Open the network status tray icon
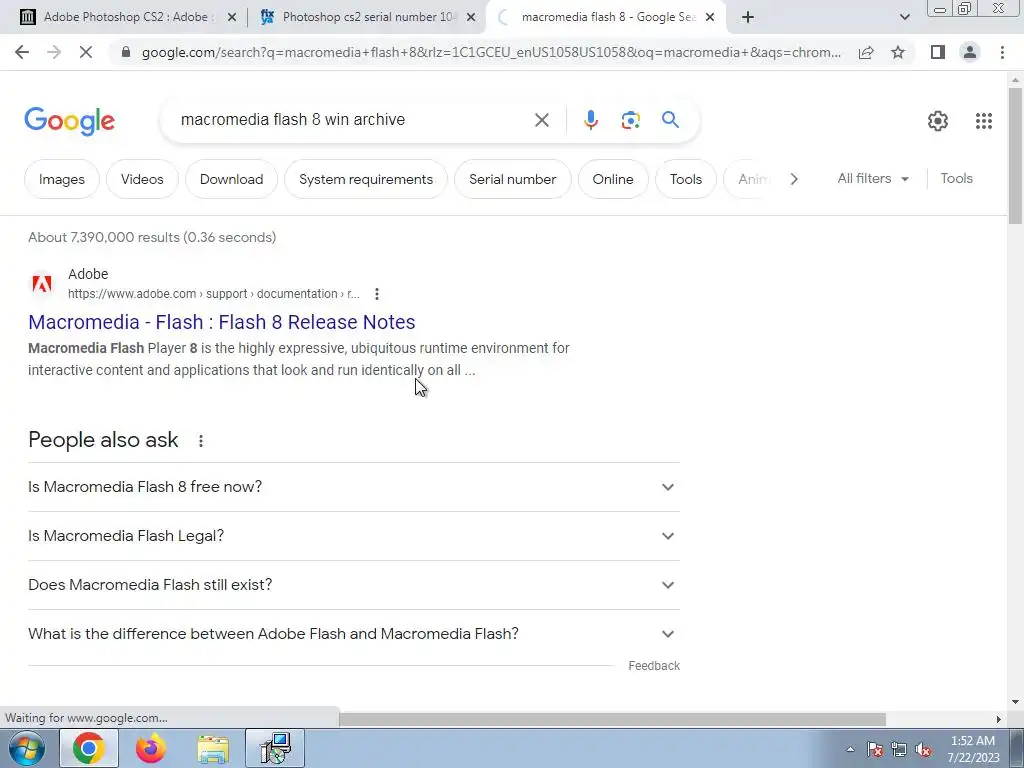The height and width of the screenshot is (768, 1024). pyautogui.click(x=899, y=750)
